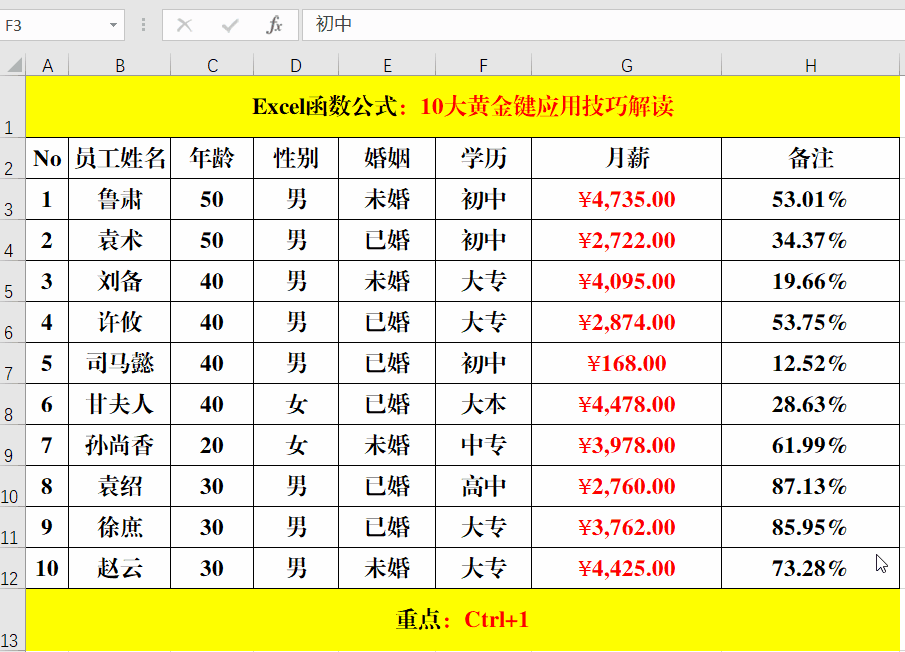This screenshot has height=652, width=905.
Task: Click the Select All corner triangle
Action: 14,65
